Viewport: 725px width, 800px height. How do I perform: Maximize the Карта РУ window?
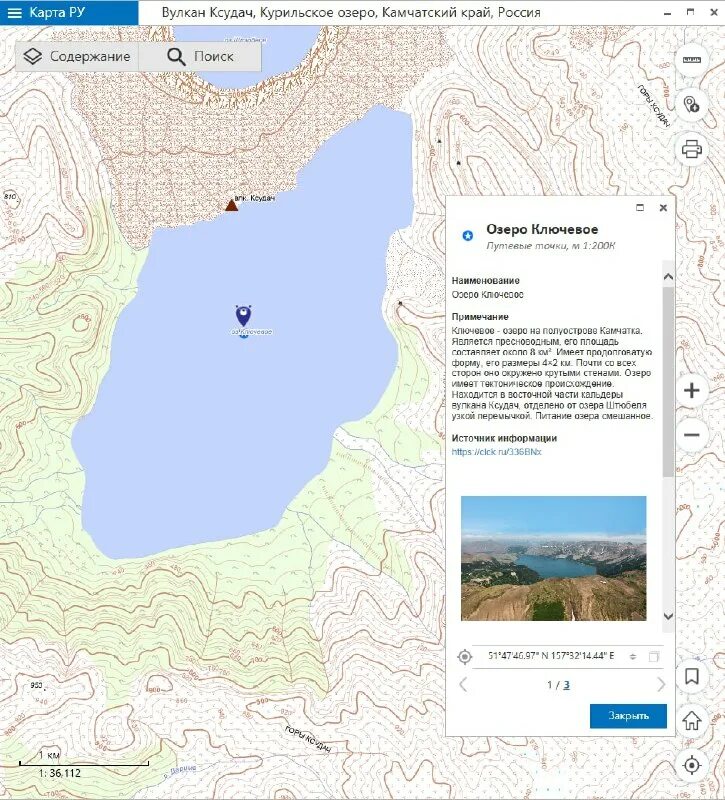pos(690,12)
